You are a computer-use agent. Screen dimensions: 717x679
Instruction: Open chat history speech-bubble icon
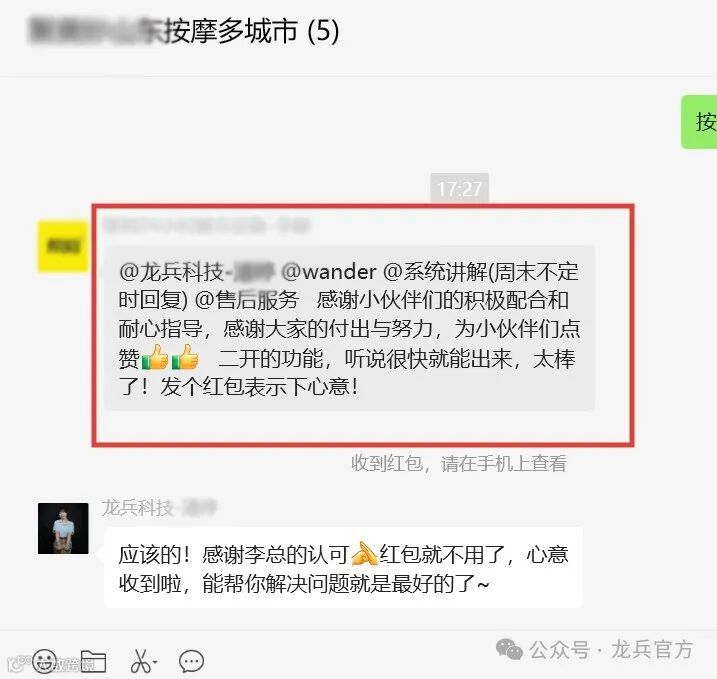pos(191,661)
